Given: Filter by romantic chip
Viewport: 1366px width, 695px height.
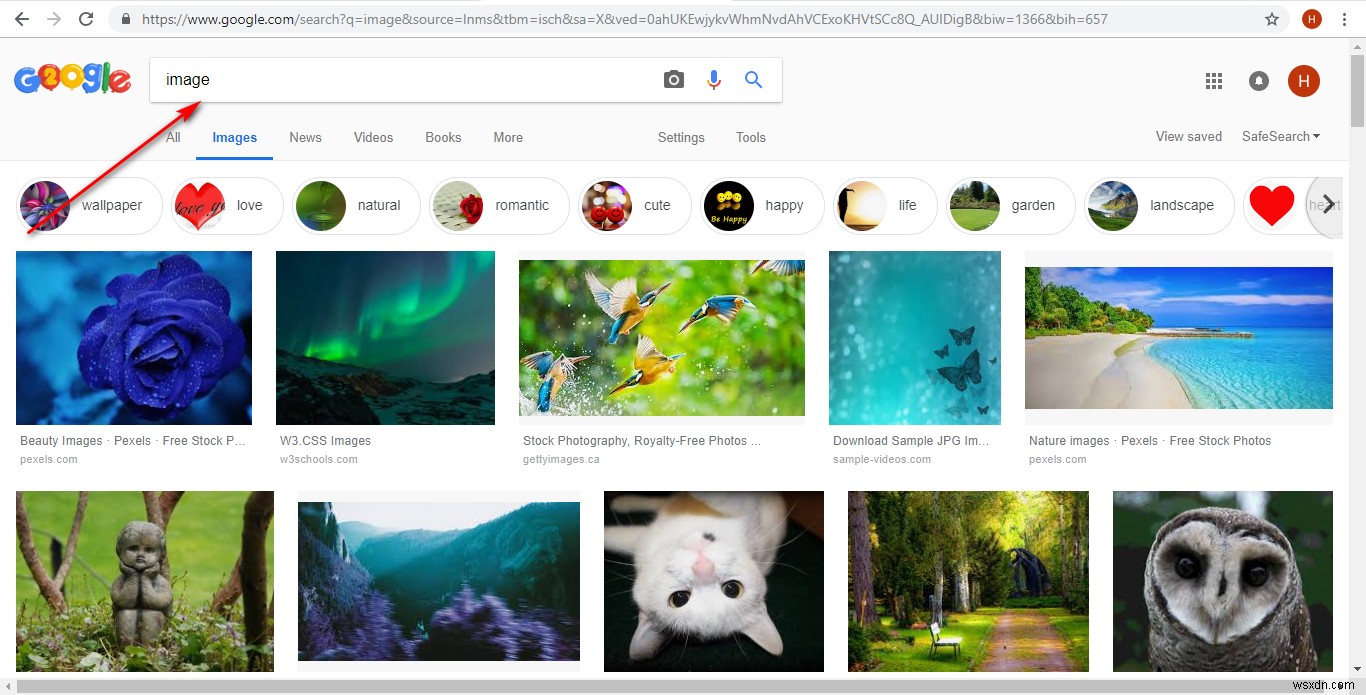Looking at the screenshot, I should pos(499,205).
